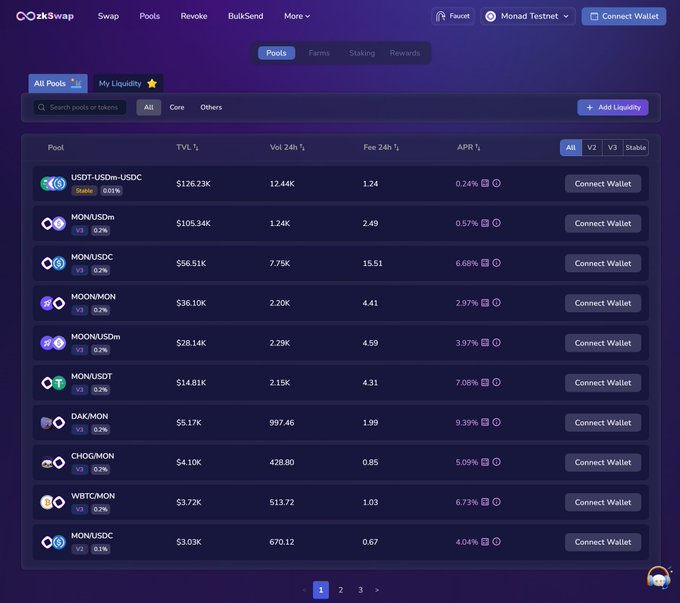Open APR calculator for MON/USDT pool

pyautogui.click(x=485, y=382)
